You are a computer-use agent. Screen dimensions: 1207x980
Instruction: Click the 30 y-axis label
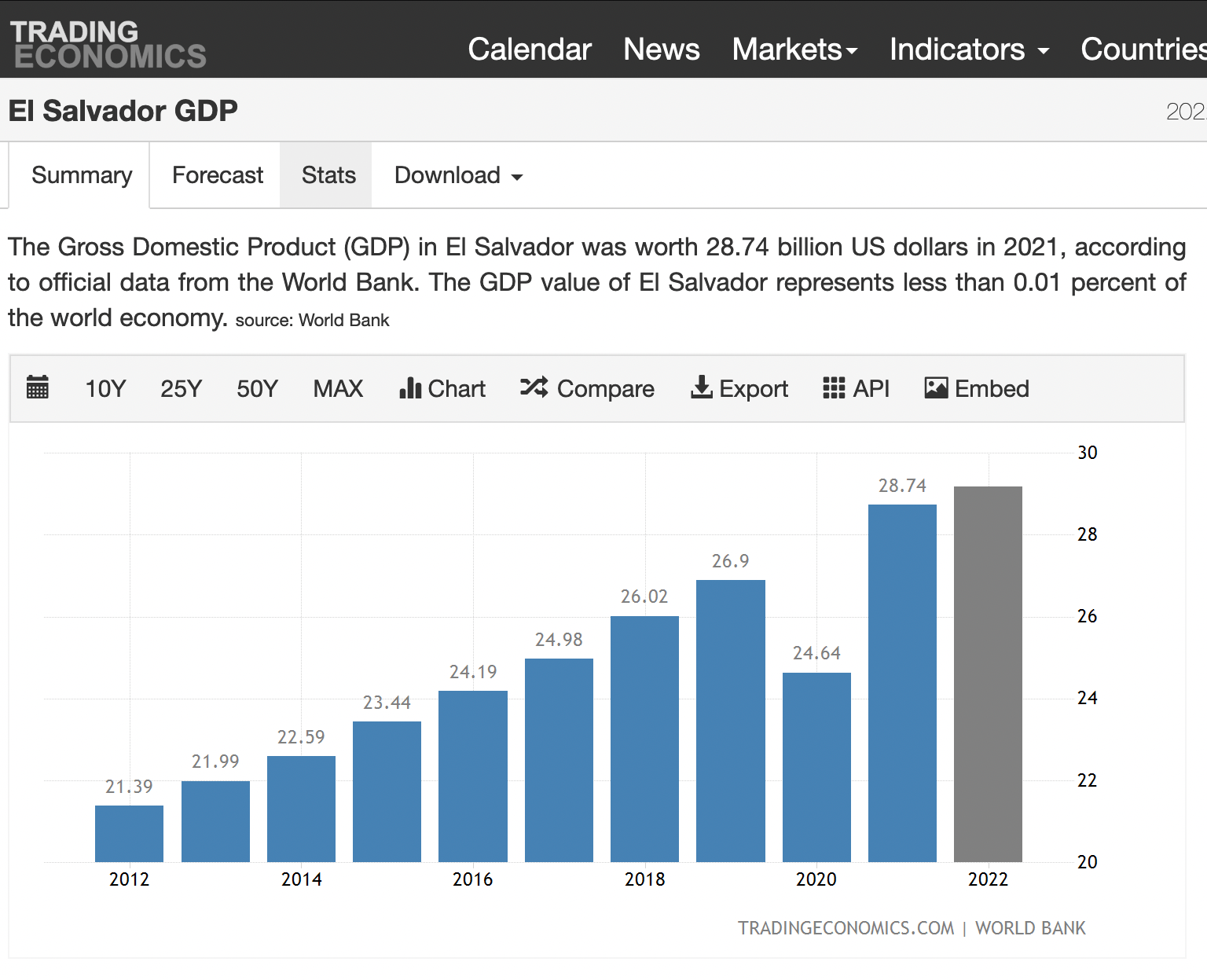(x=1088, y=453)
